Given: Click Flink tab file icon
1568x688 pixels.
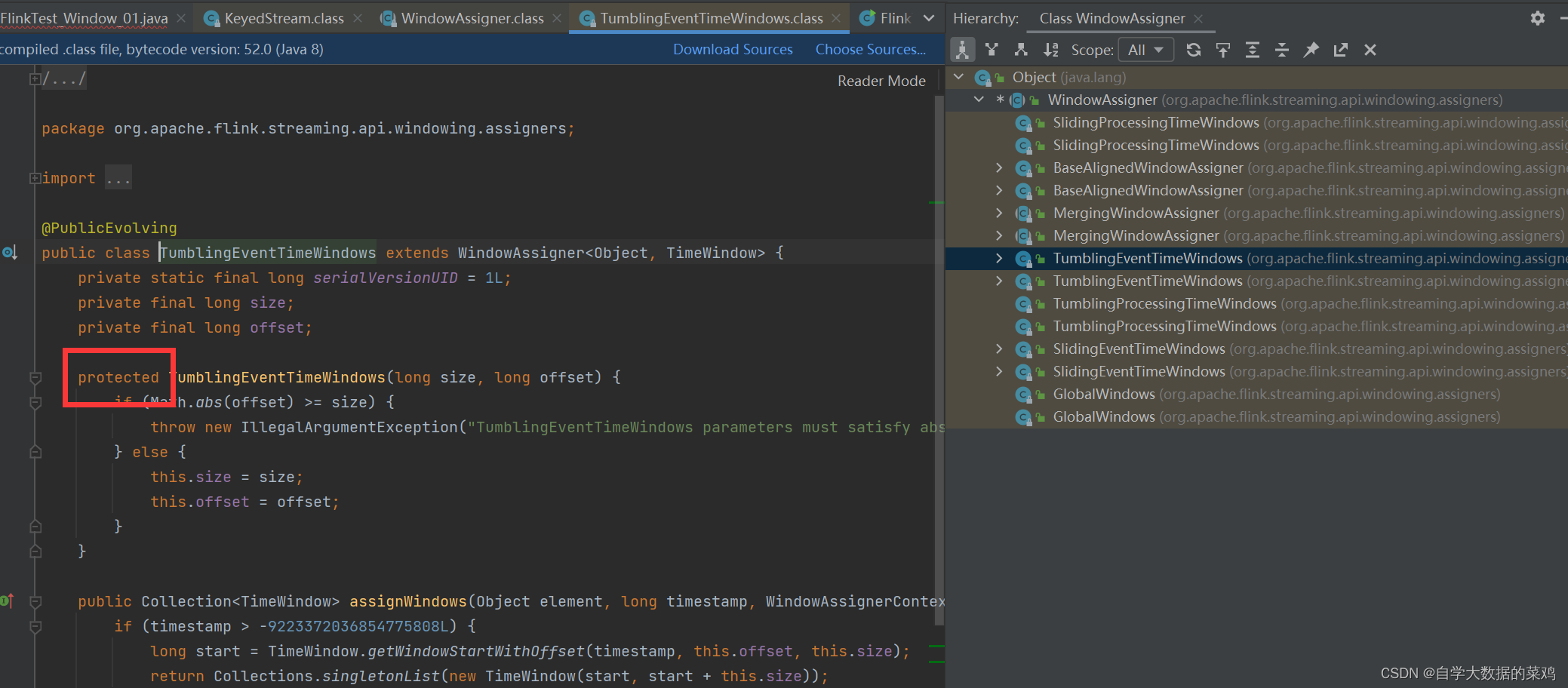Looking at the screenshot, I should click(868, 18).
